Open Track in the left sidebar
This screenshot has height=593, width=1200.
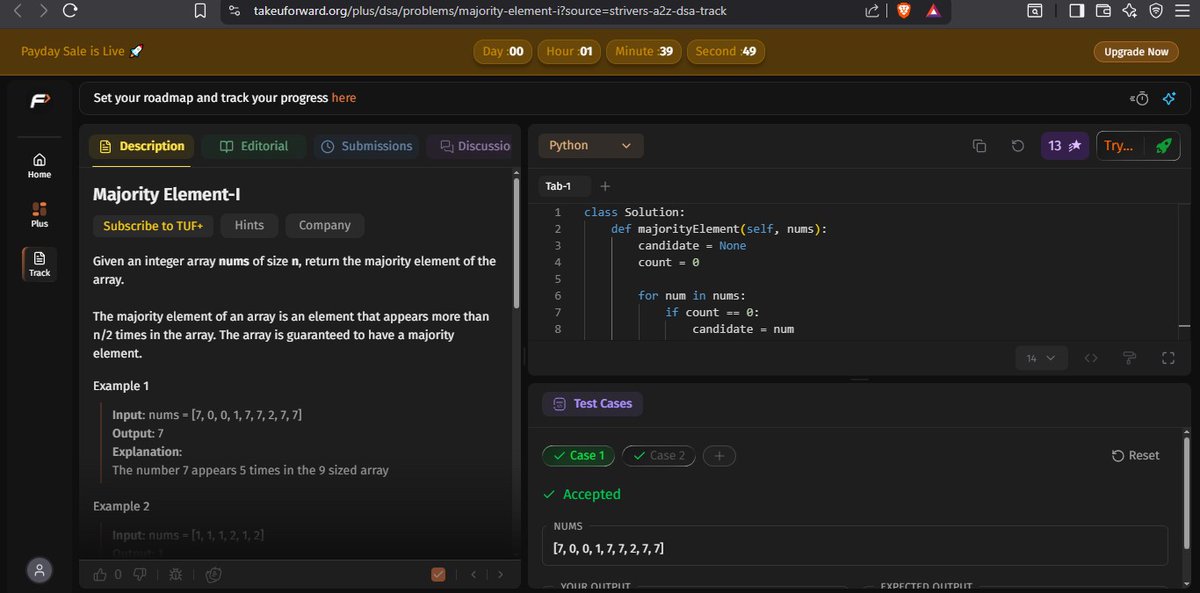(39, 264)
